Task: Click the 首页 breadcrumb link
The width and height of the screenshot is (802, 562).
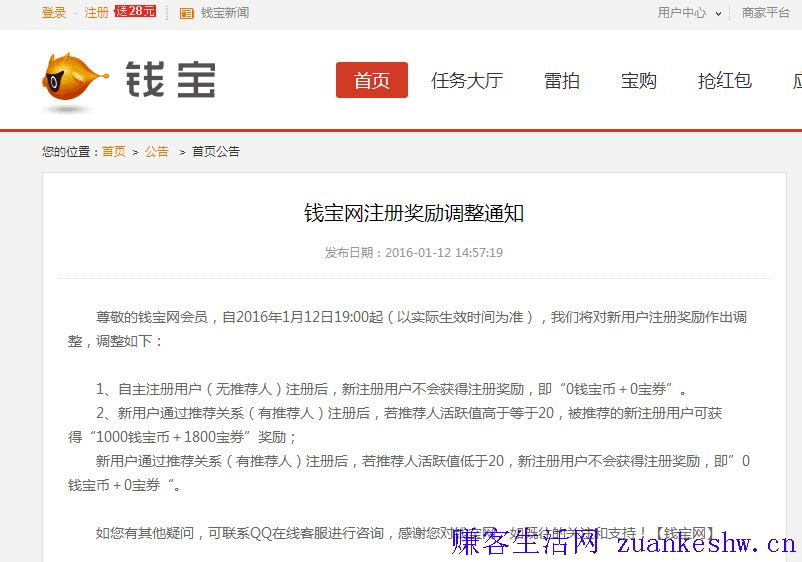Action: pyautogui.click(x=114, y=151)
